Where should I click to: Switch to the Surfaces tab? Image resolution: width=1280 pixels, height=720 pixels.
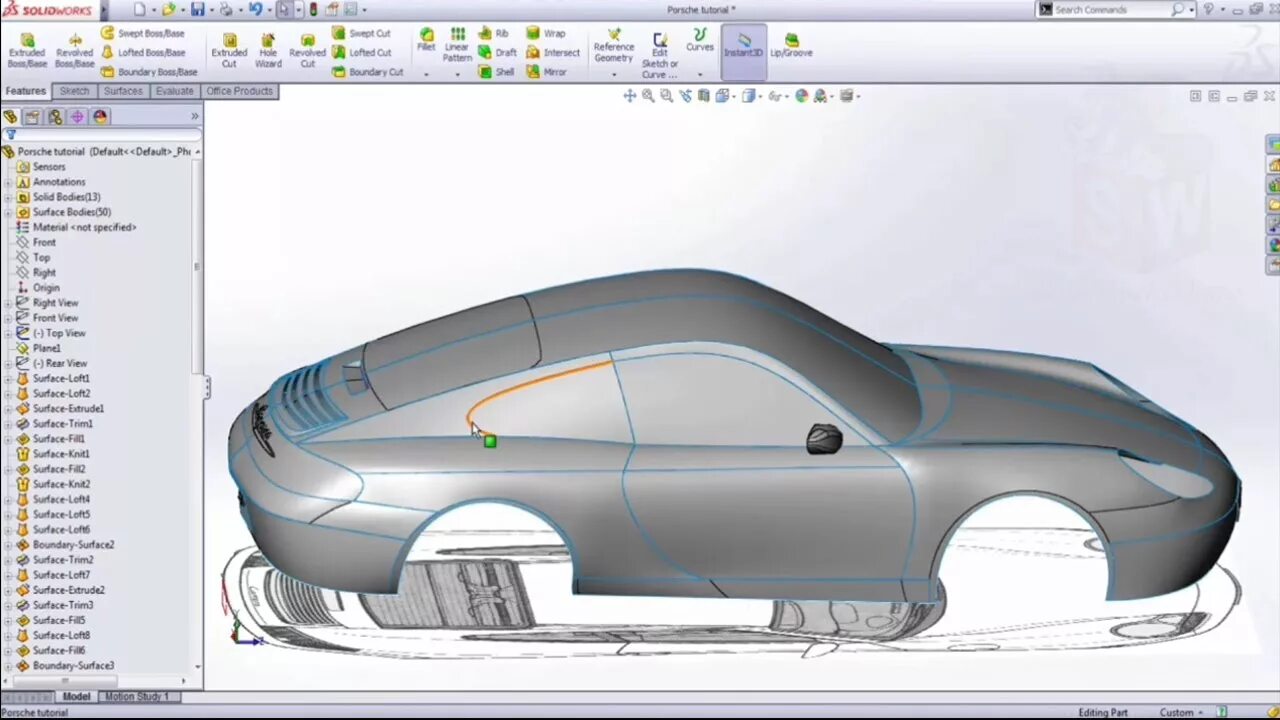click(123, 91)
